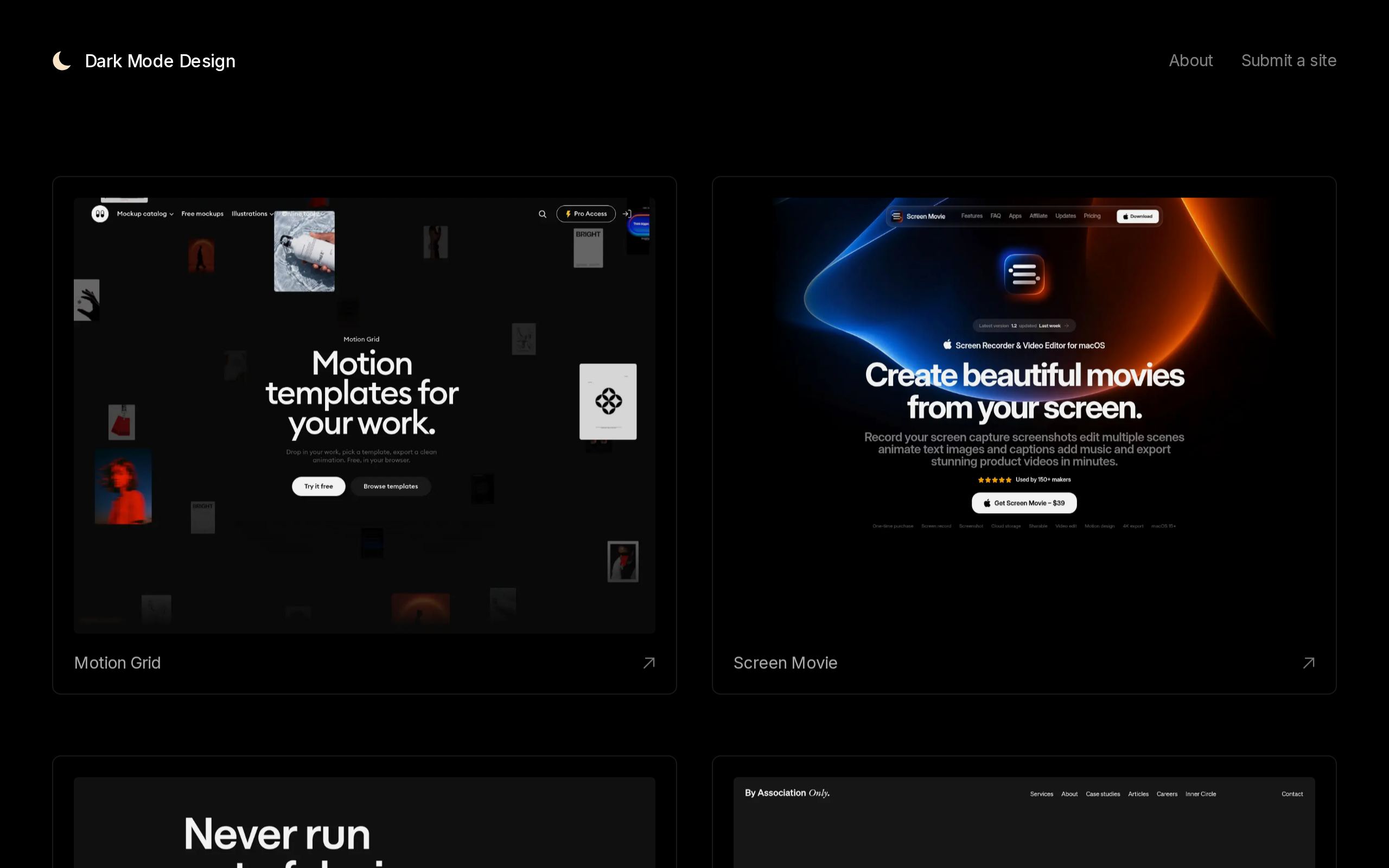This screenshot has width=1389, height=868.
Task: Click the eyes logo icon in Motion Grid preview
Action: 100,214
